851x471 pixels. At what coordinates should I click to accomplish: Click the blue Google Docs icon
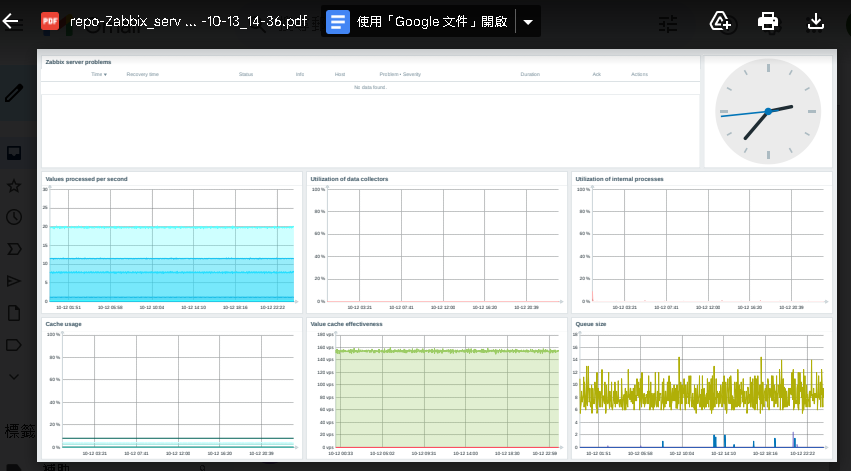[338, 22]
